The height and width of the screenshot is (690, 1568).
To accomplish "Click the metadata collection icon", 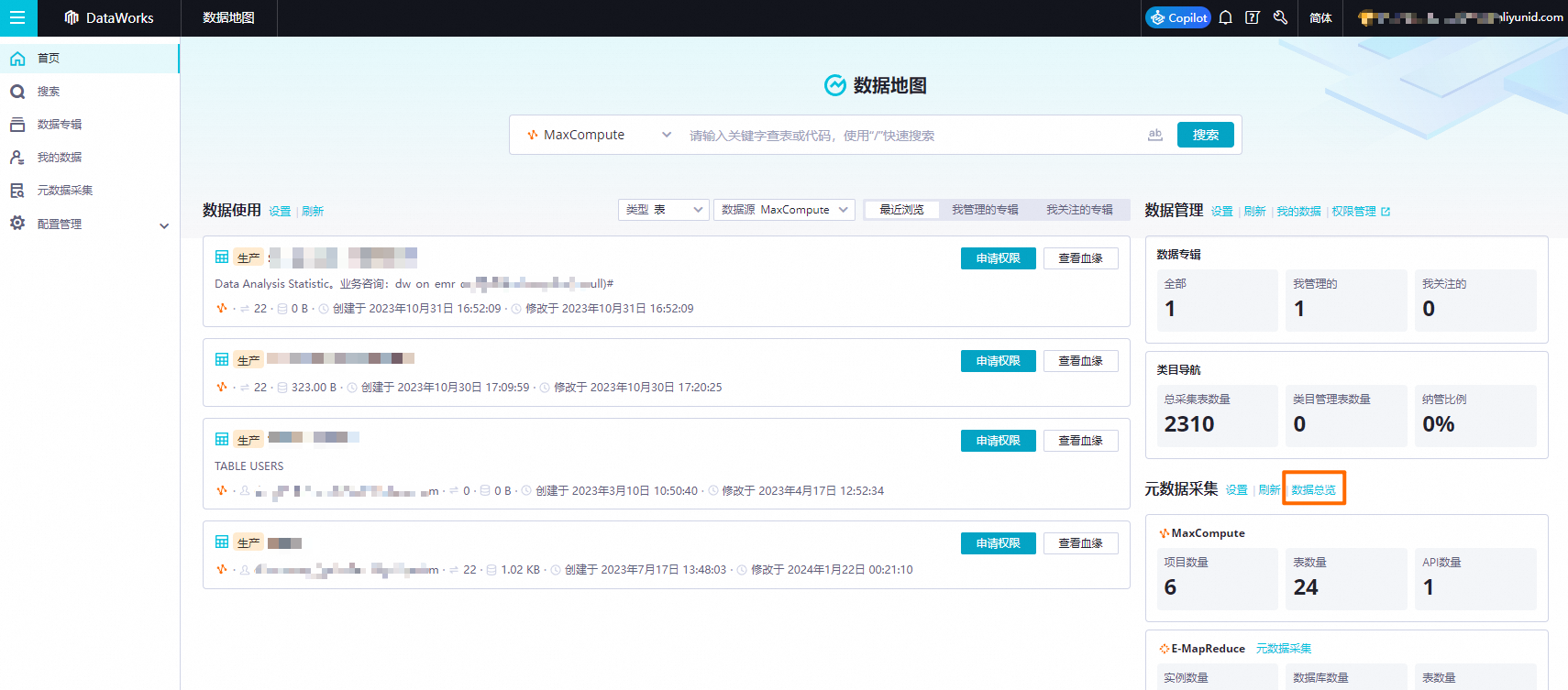I will (x=17, y=191).
